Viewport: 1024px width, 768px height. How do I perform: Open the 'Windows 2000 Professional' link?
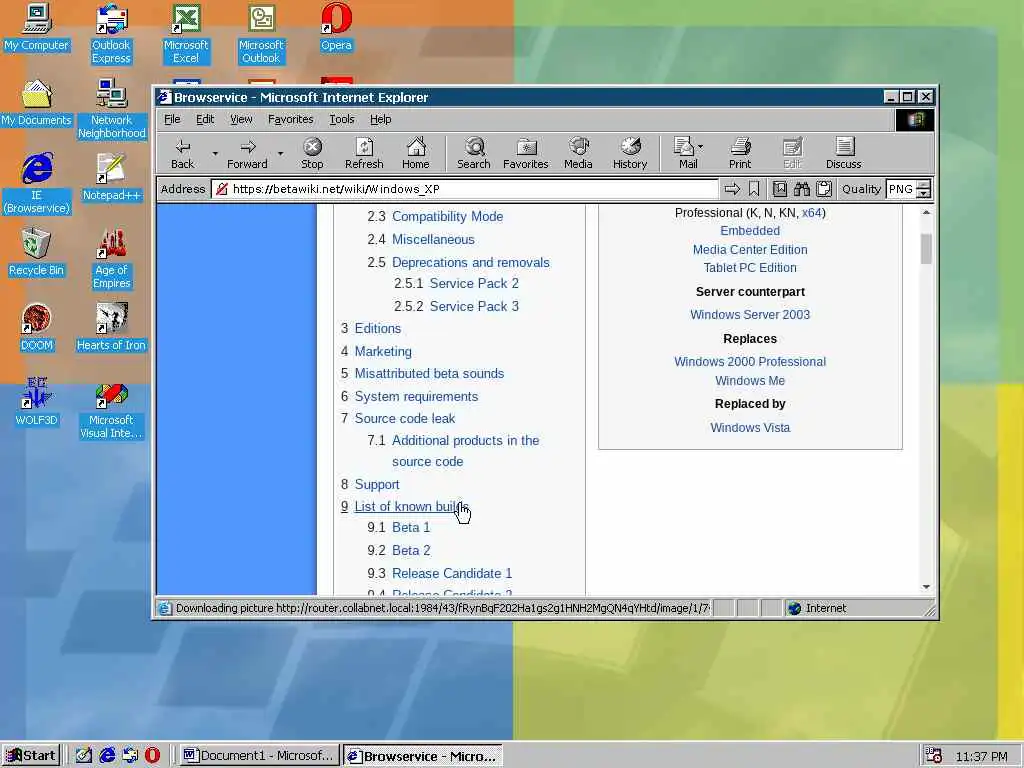(x=750, y=362)
